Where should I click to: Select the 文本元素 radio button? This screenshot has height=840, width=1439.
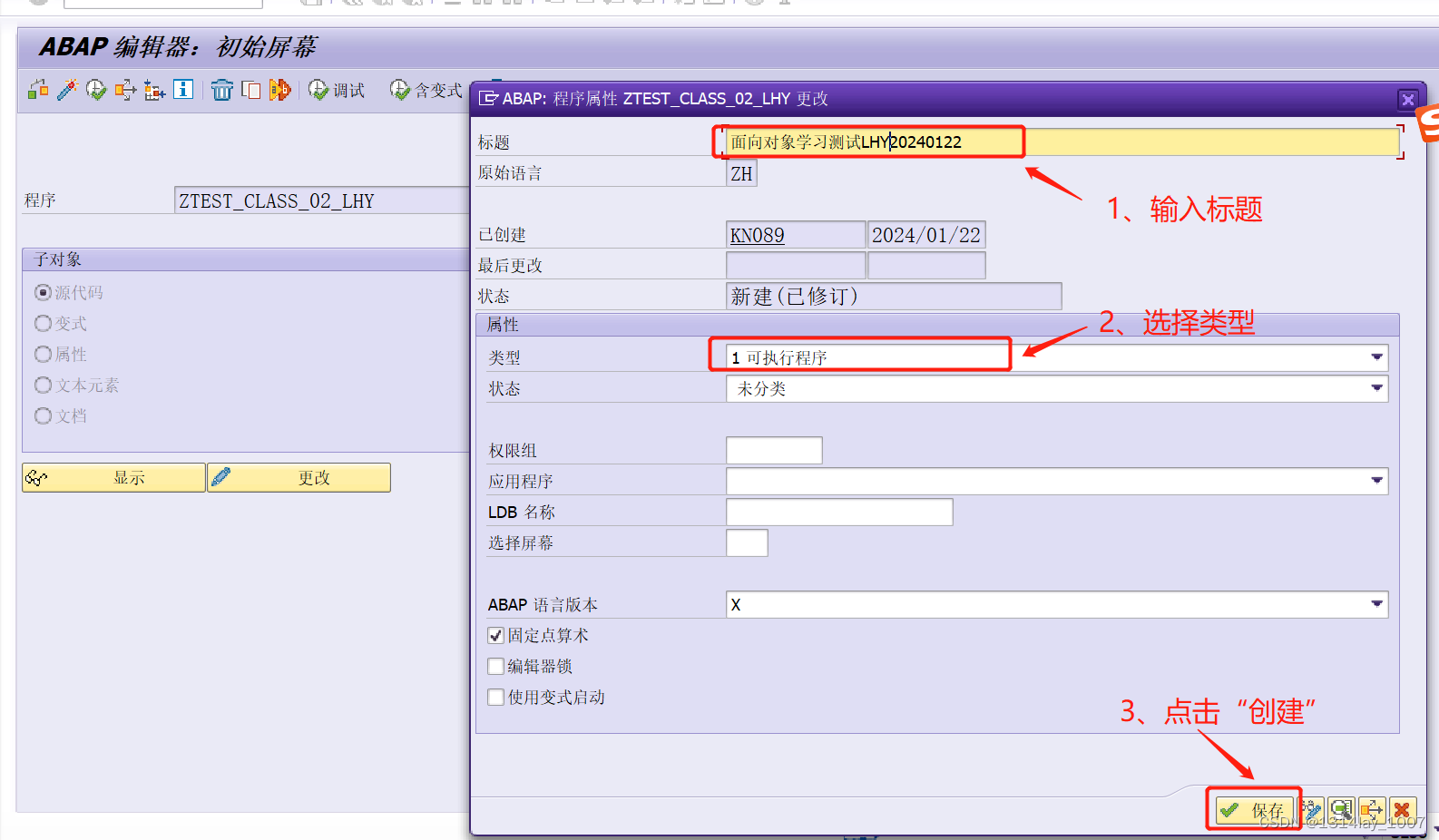pyautogui.click(x=43, y=385)
